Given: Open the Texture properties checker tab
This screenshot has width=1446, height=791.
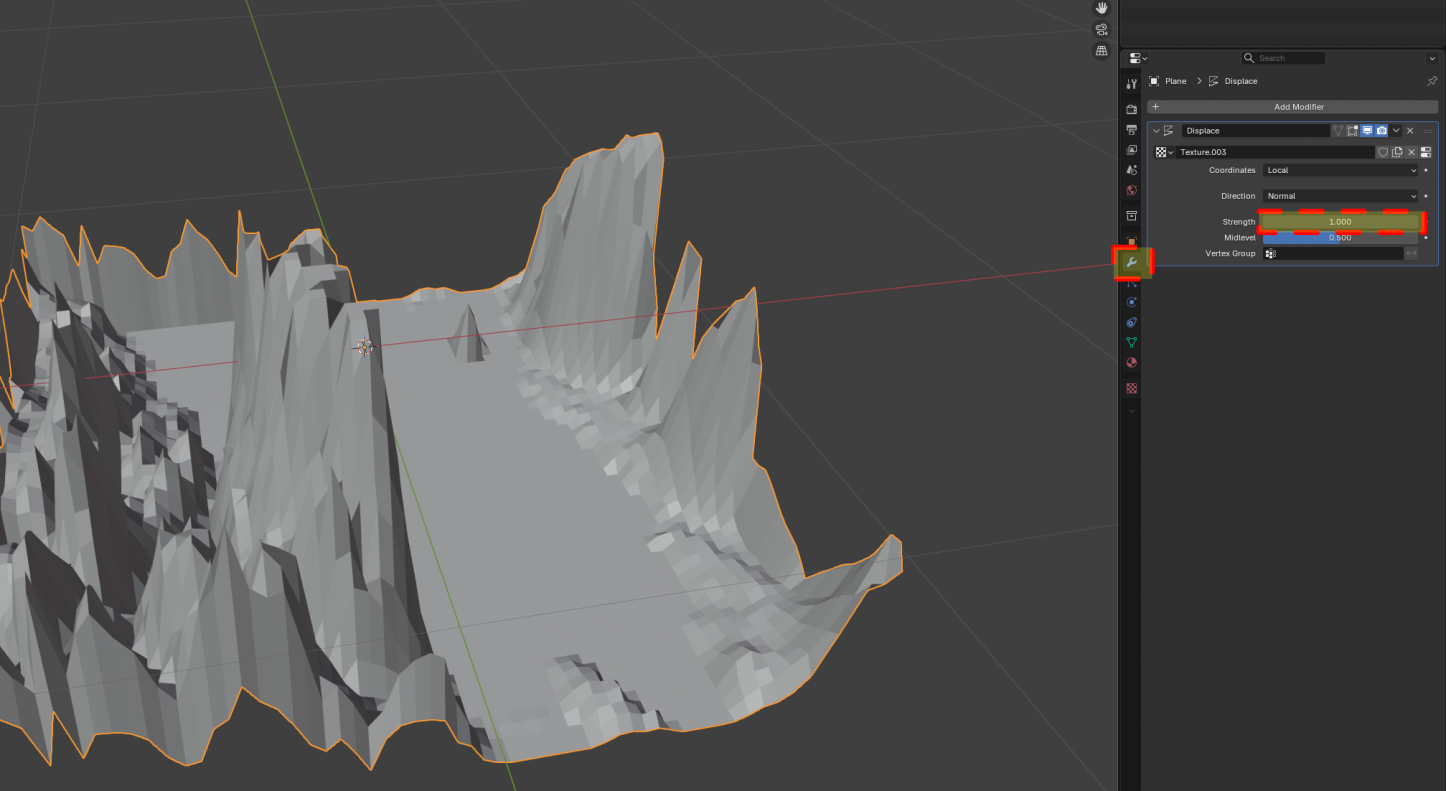Looking at the screenshot, I should point(1131,388).
